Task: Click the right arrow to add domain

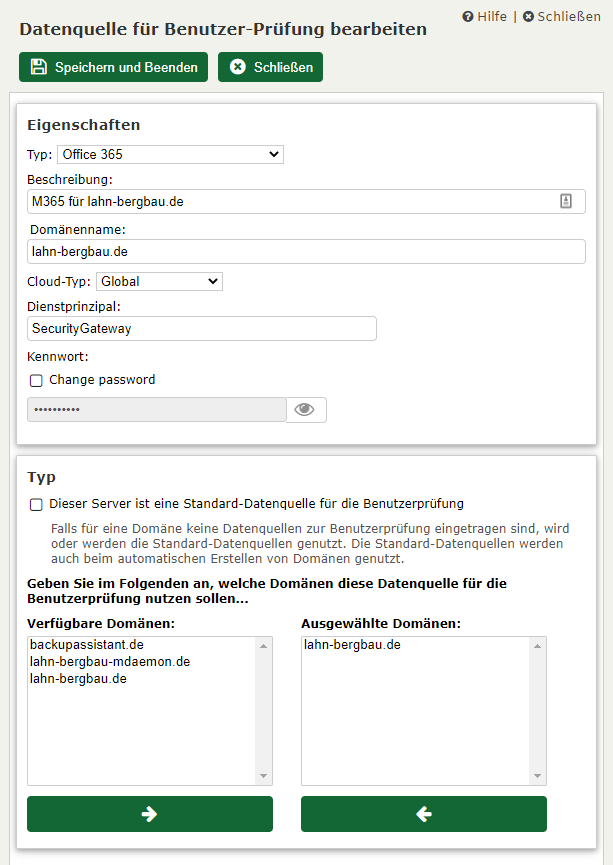Action: pyautogui.click(x=150, y=814)
